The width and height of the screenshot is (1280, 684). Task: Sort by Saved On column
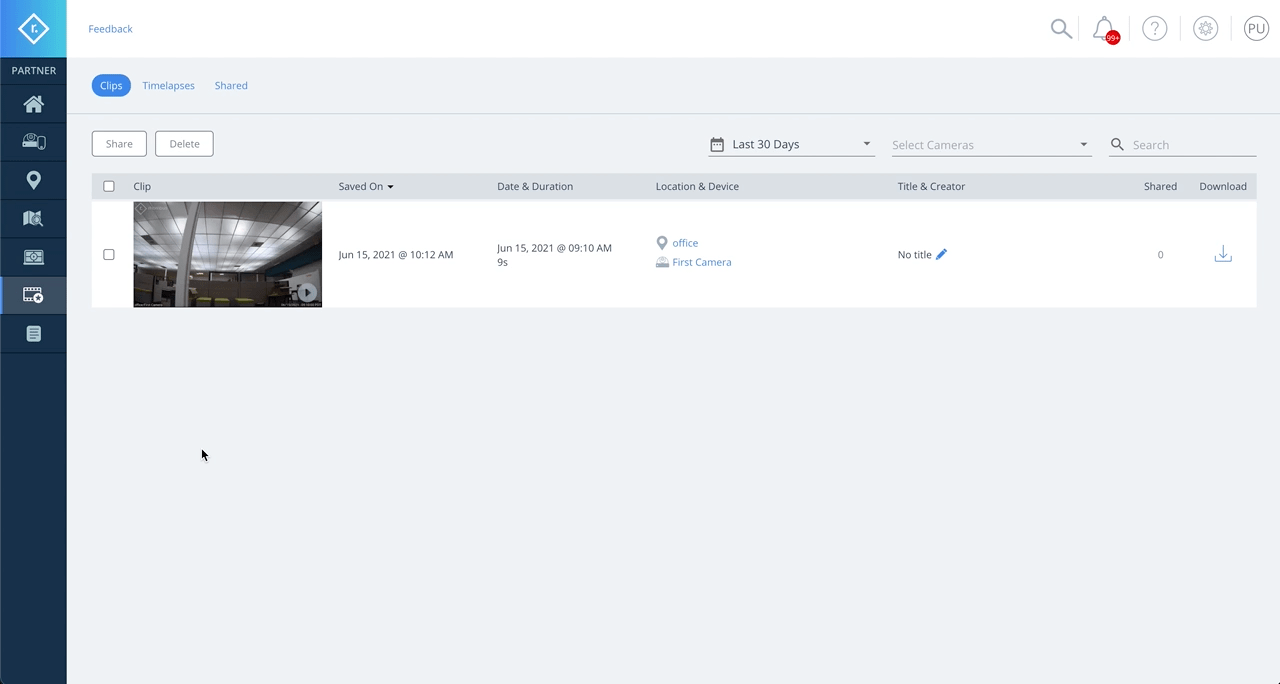[x=366, y=186]
